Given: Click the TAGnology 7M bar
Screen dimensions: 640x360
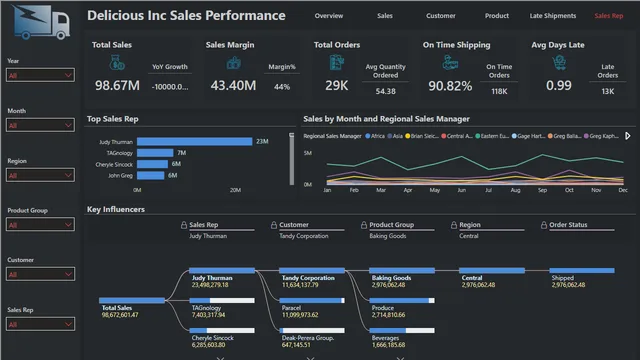Looking at the screenshot, I should coord(155,153).
